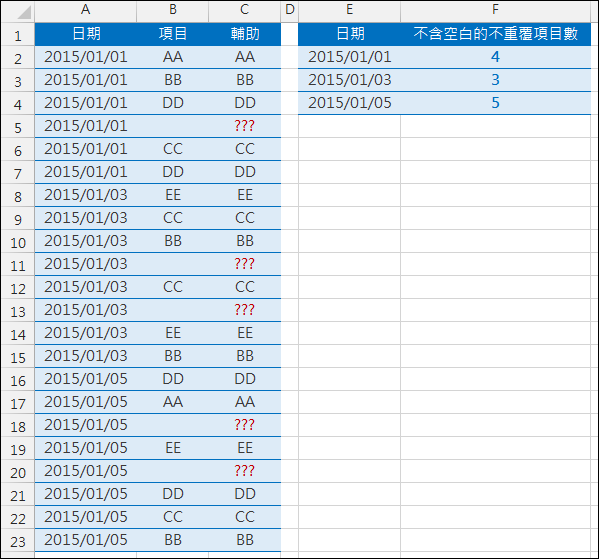
Task: Select row 5 header
Action: [18, 127]
